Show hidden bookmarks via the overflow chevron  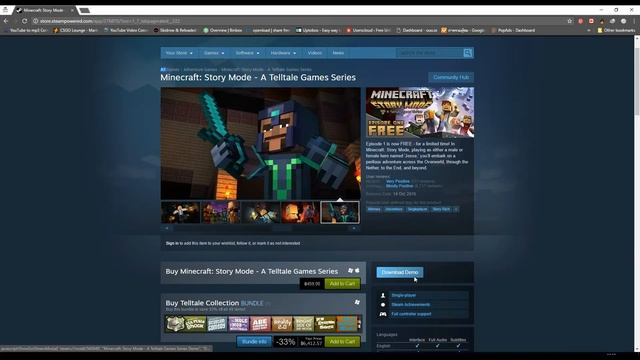point(589,30)
